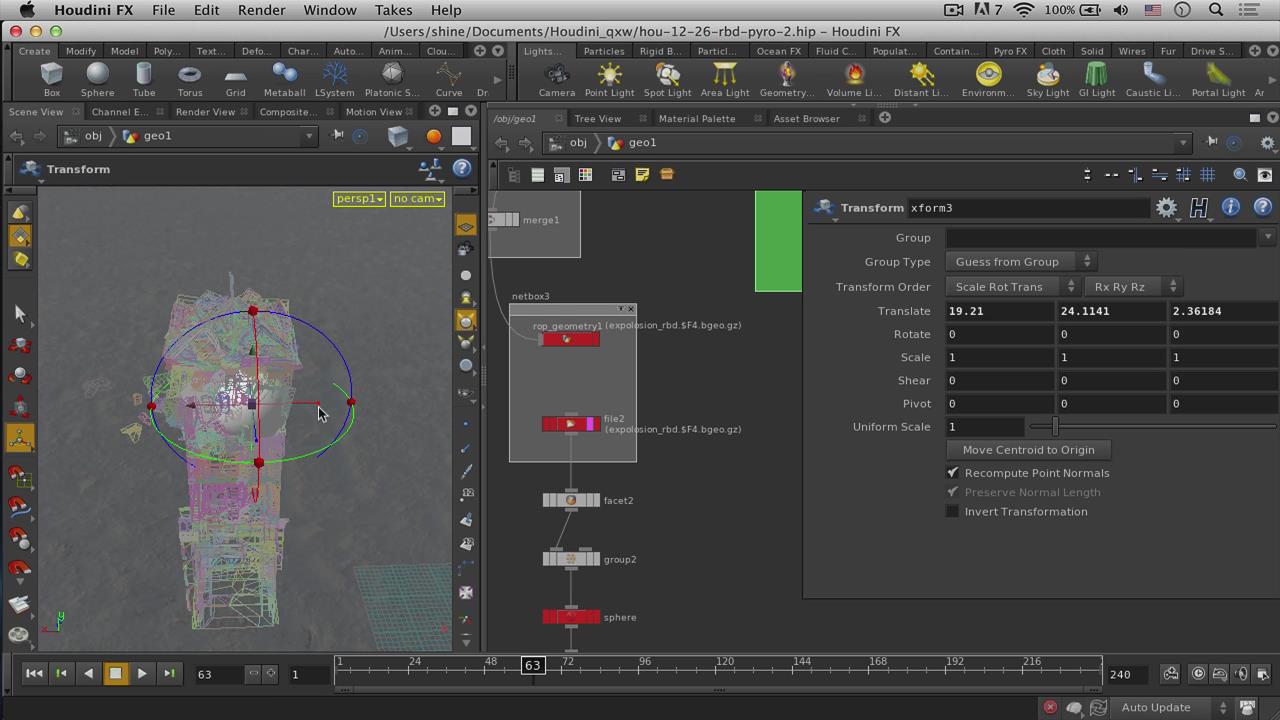Image resolution: width=1280 pixels, height=720 pixels.
Task: Edit the node name field xform3
Action: tap(1028, 208)
